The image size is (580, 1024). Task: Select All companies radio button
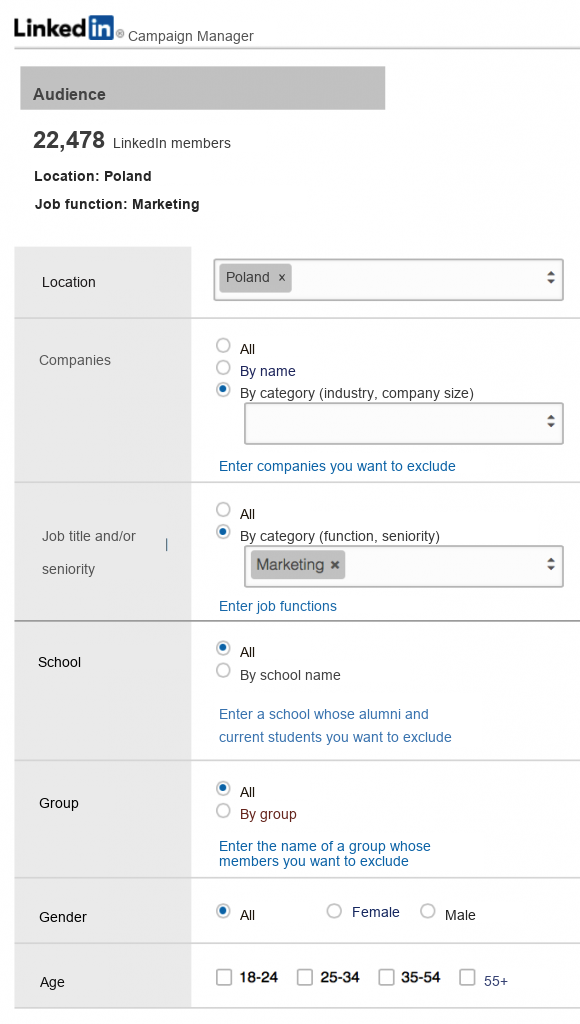pyautogui.click(x=223, y=345)
